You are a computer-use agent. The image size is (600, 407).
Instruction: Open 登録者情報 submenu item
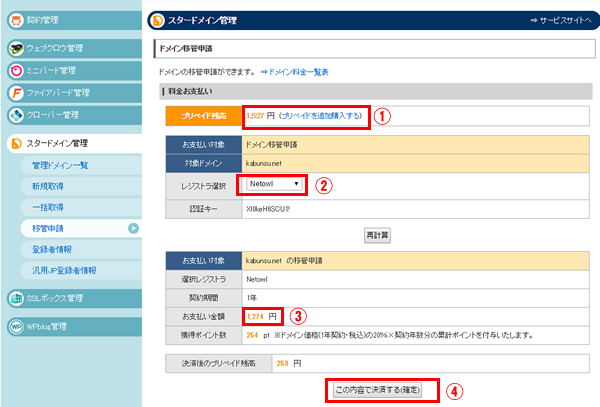[52, 250]
